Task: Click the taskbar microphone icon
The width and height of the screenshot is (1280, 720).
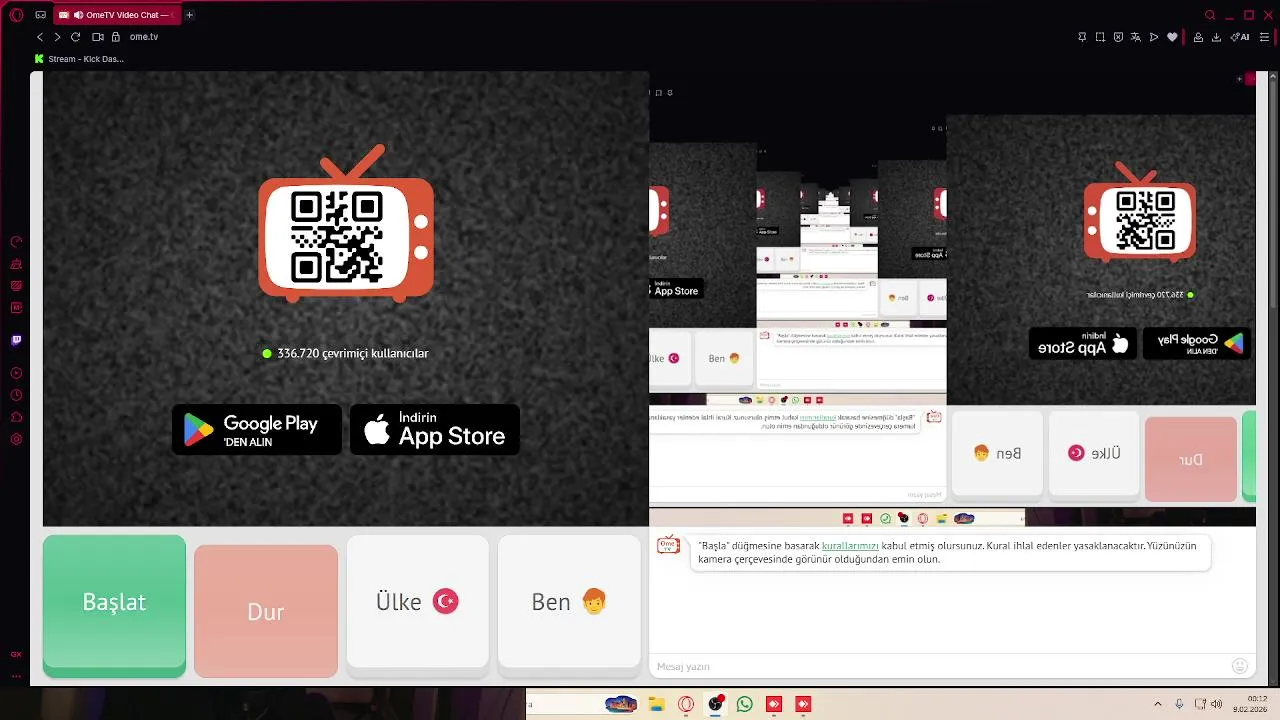Action: point(1180,704)
